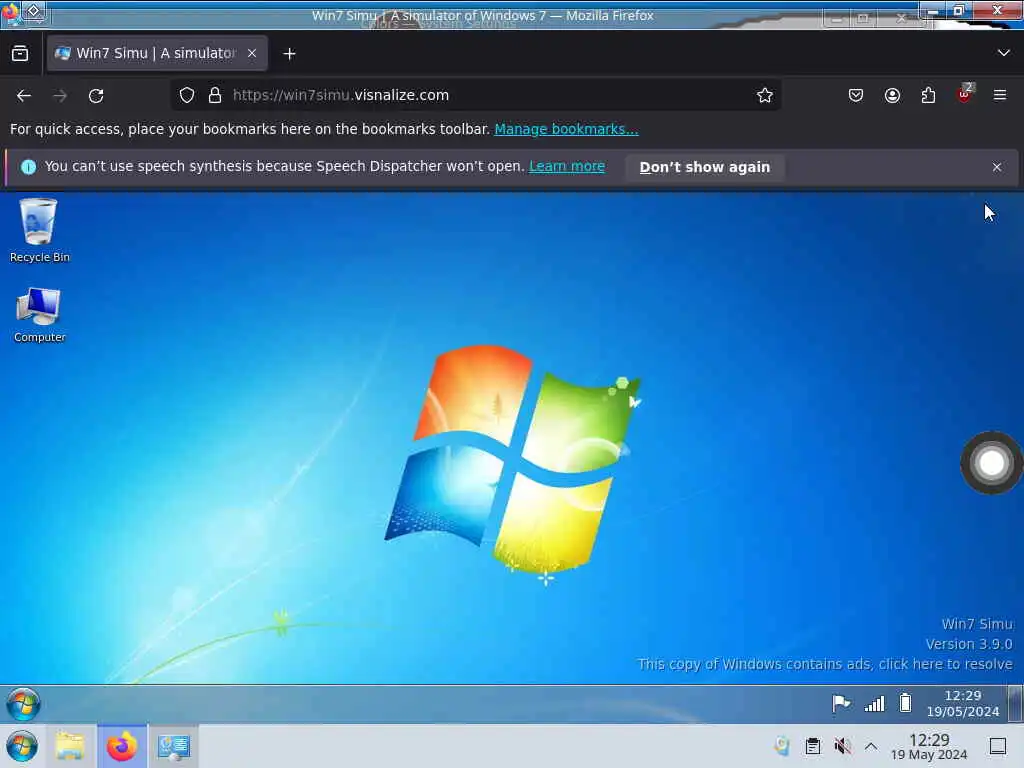Screen dimensions: 1024x768
Task: Go back with Firefox back arrow
Action: point(24,95)
